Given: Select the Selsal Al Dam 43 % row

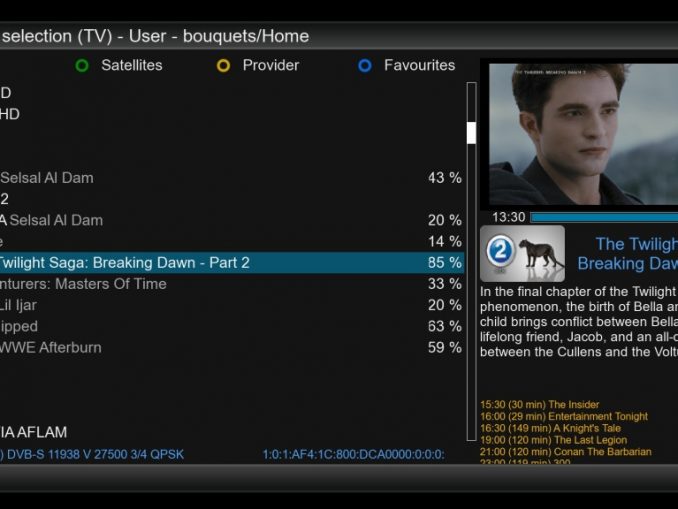Looking at the screenshot, I should point(232,178).
